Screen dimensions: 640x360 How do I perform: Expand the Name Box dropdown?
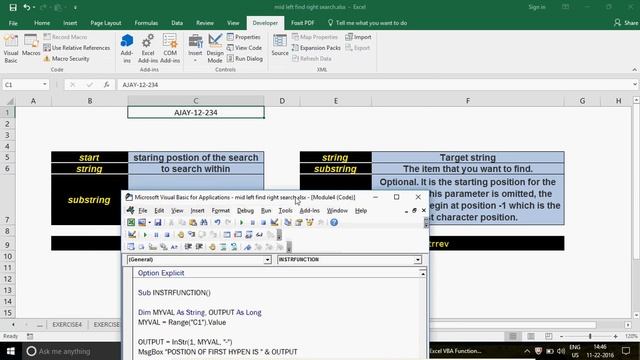(x=44, y=84)
